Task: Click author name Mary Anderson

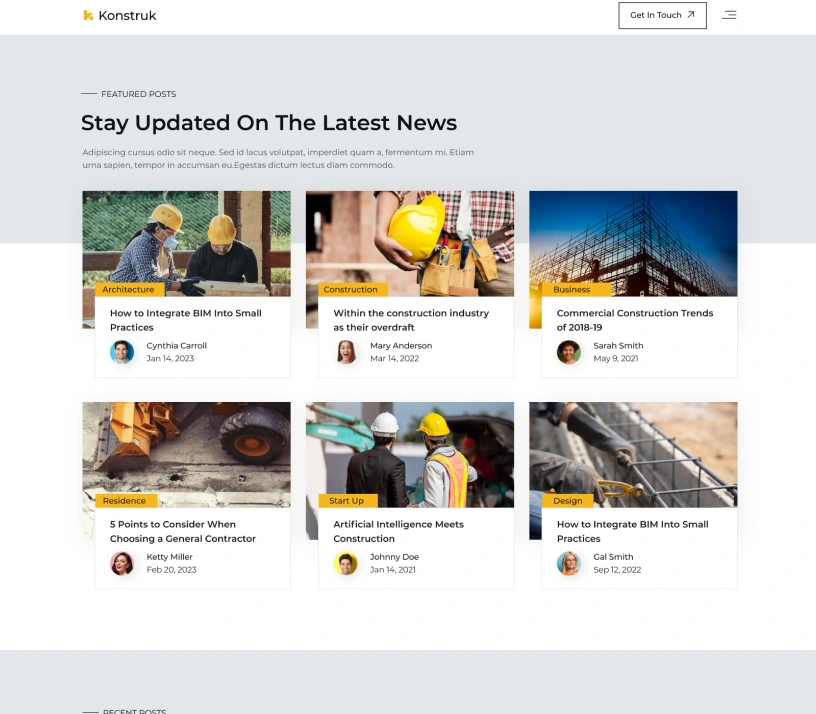Action: pos(401,346)
